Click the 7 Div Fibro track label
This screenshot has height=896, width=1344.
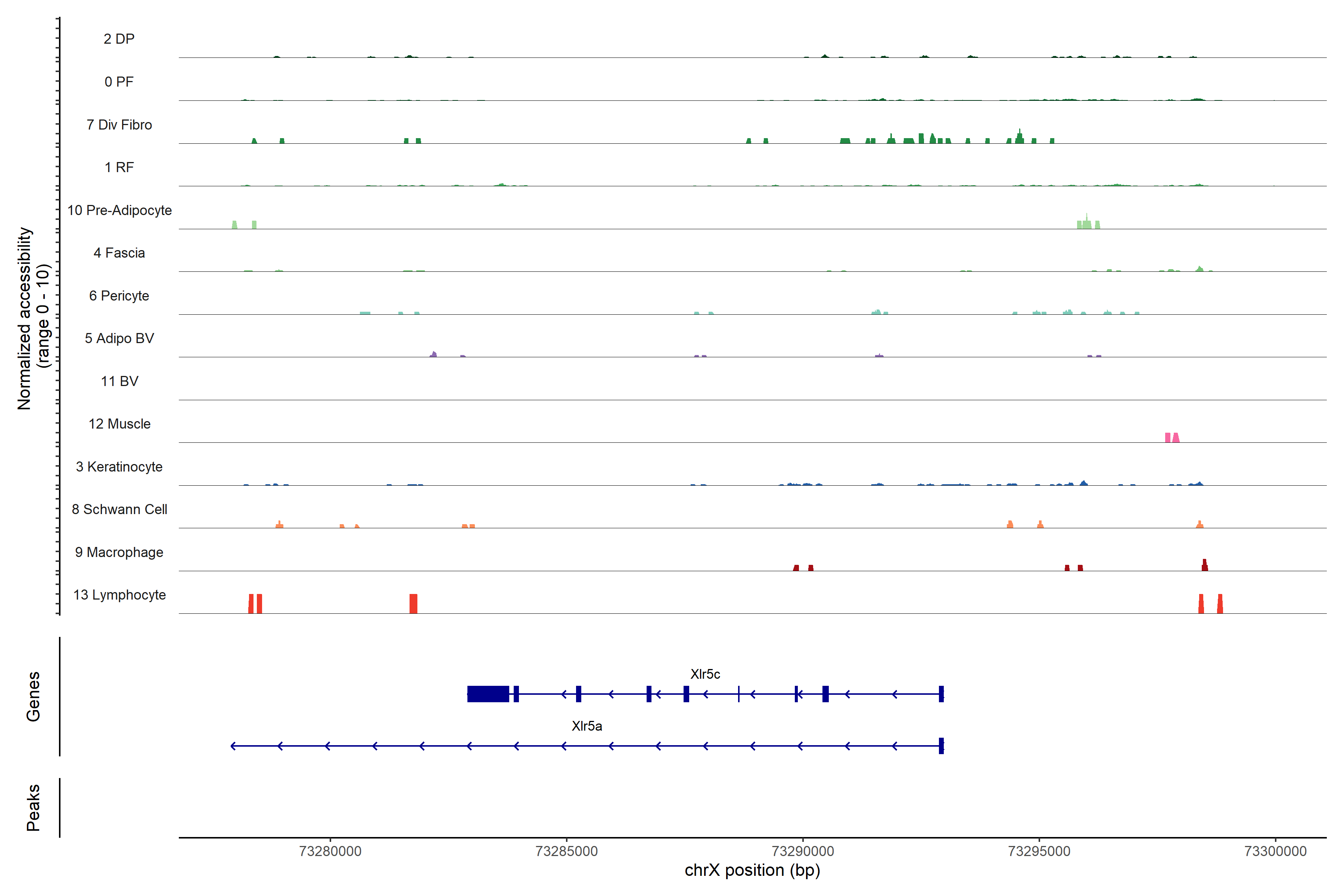coord(119,125)
